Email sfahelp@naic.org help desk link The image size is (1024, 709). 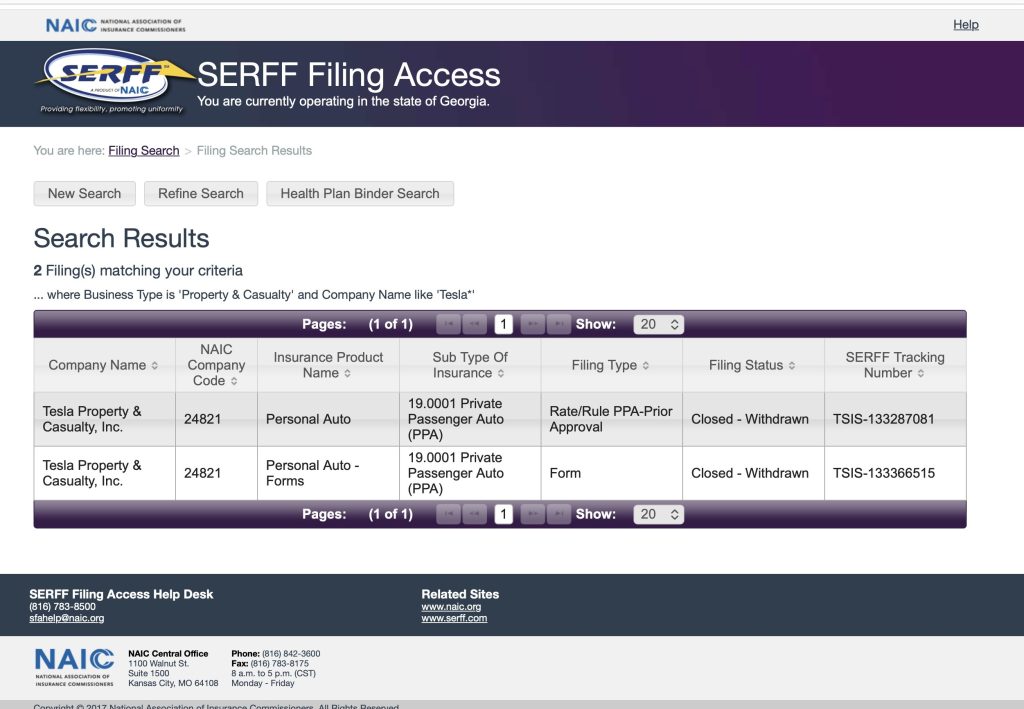click(x=66, y=618)
